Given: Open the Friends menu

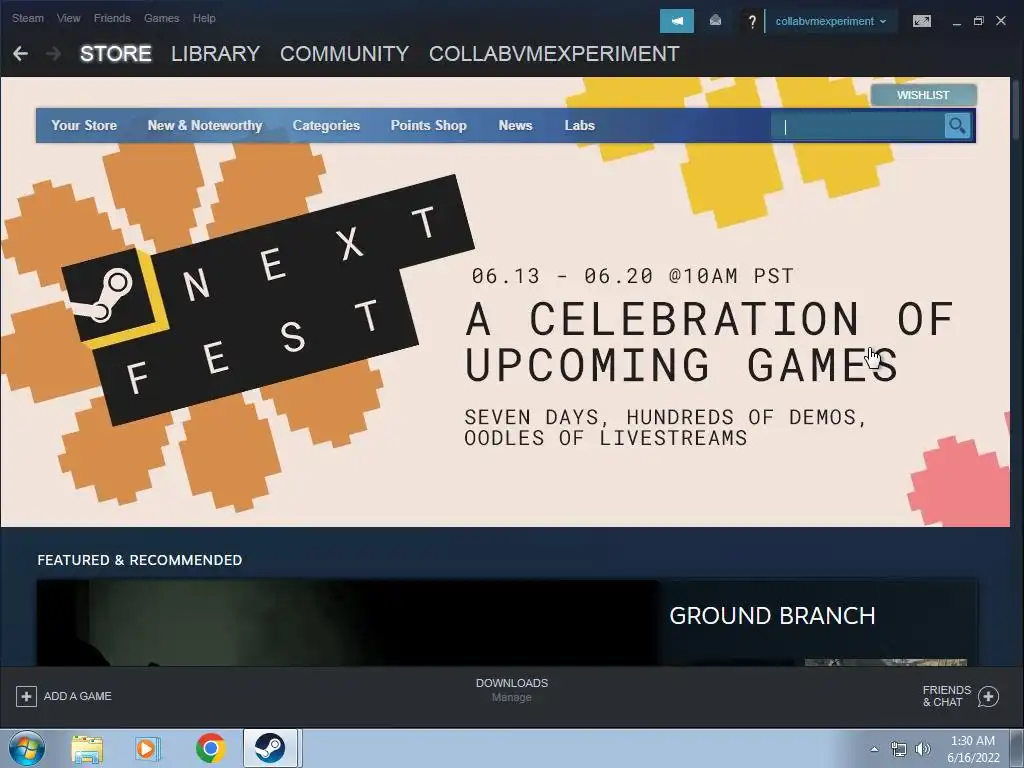Looking at the screenshot, I should 112,18.
